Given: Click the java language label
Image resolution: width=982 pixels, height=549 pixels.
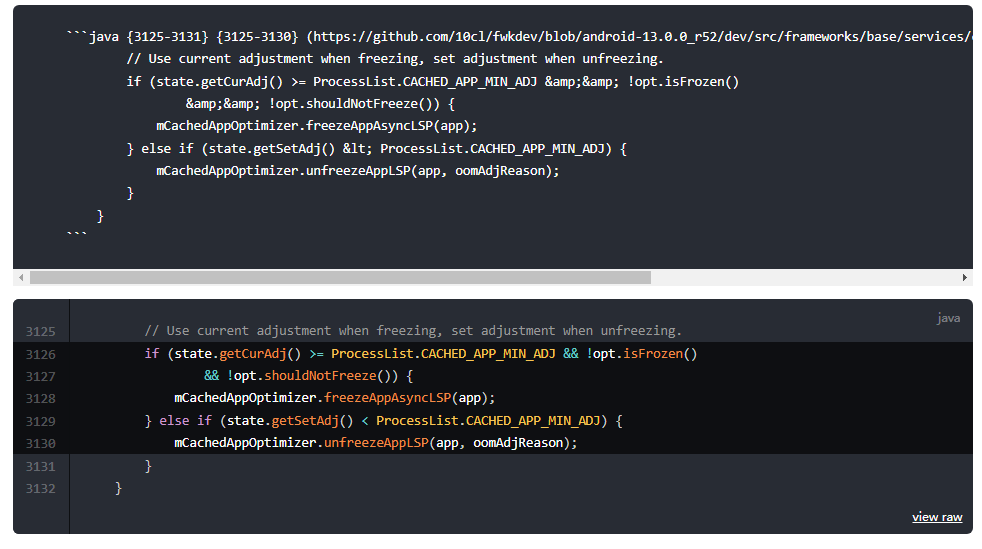Looking at the screenshot, I should point(948,318).
